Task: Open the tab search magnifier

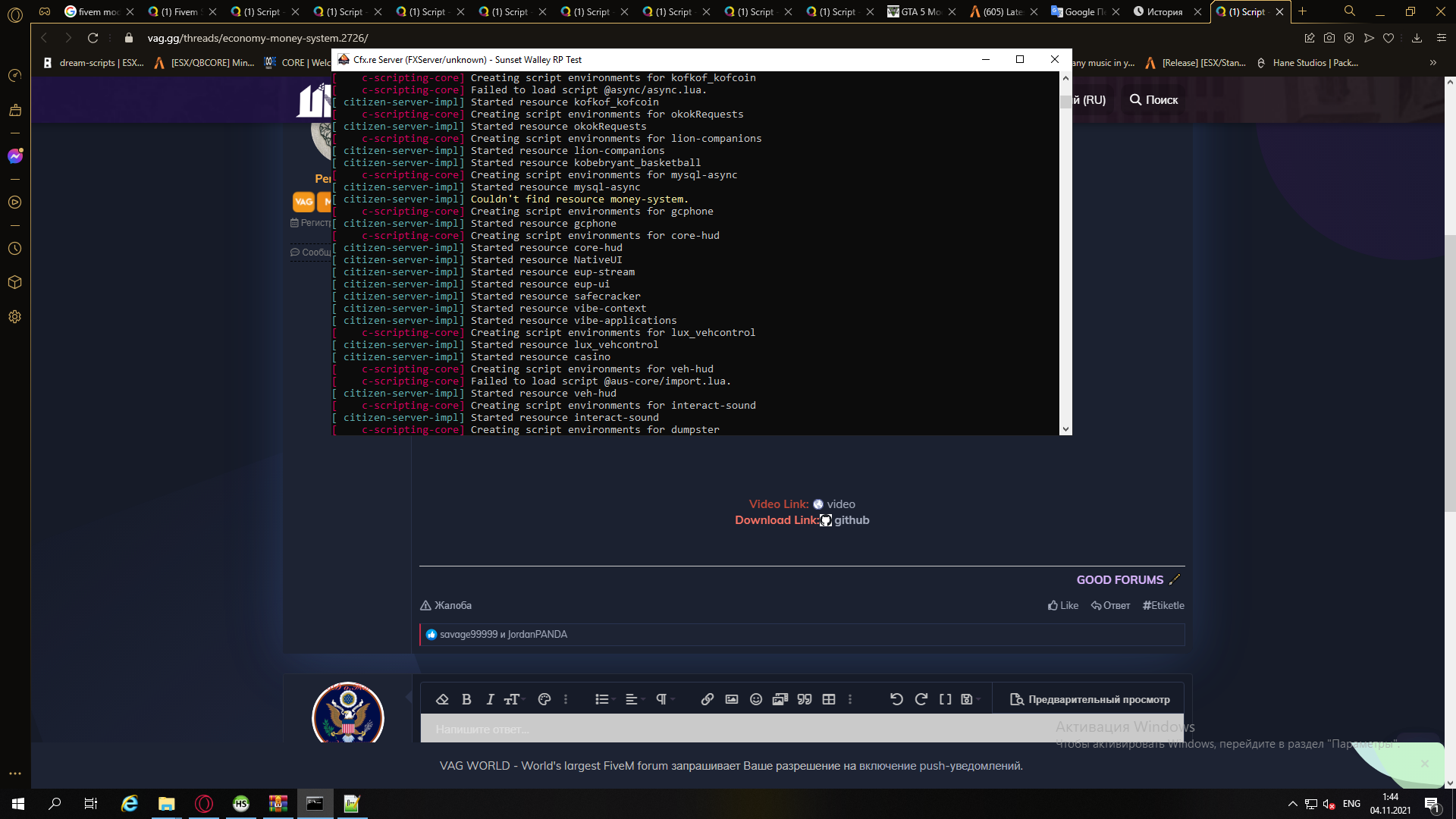Action: [1350, 11]
